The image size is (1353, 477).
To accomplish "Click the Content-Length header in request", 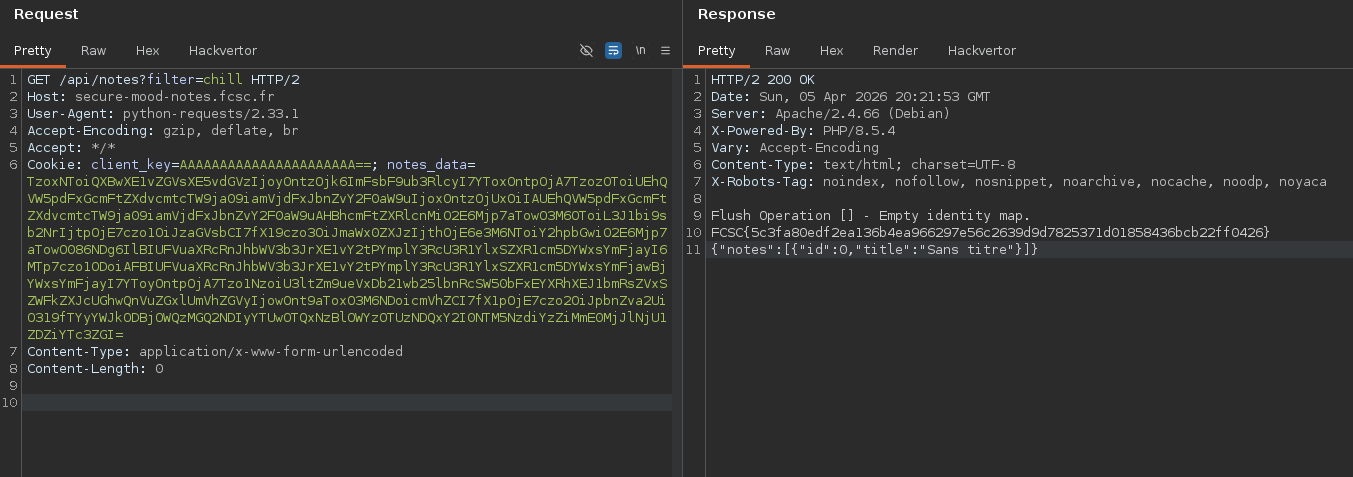I will pos(95,368).
